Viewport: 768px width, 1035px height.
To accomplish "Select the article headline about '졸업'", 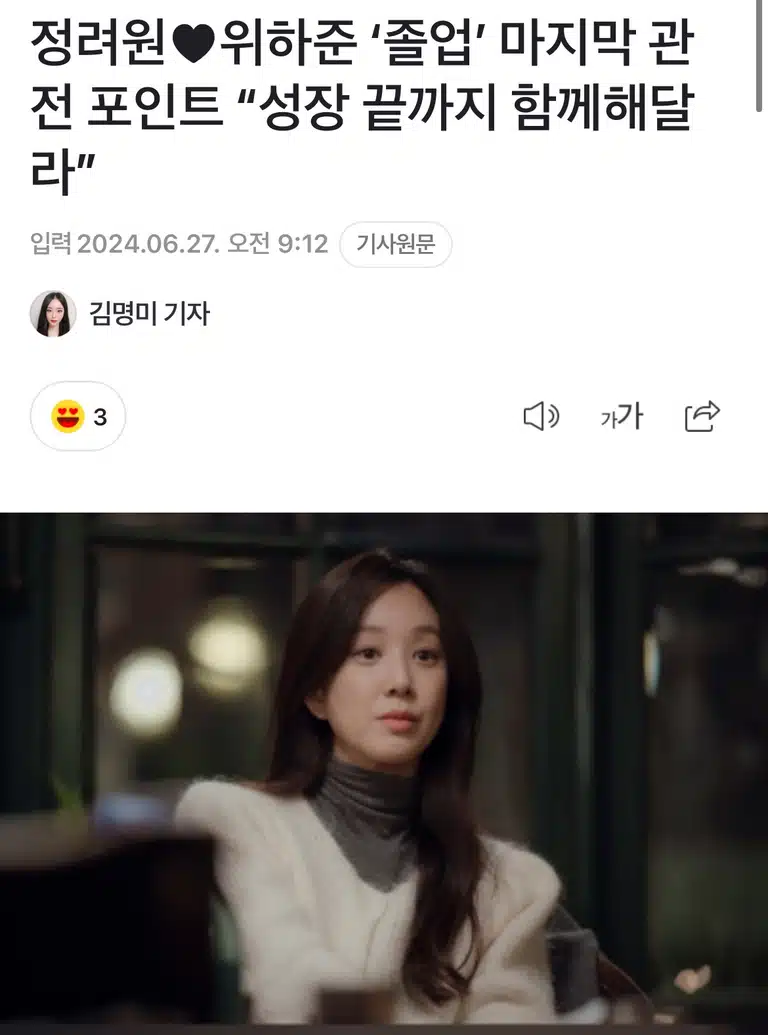I will 362,106.
